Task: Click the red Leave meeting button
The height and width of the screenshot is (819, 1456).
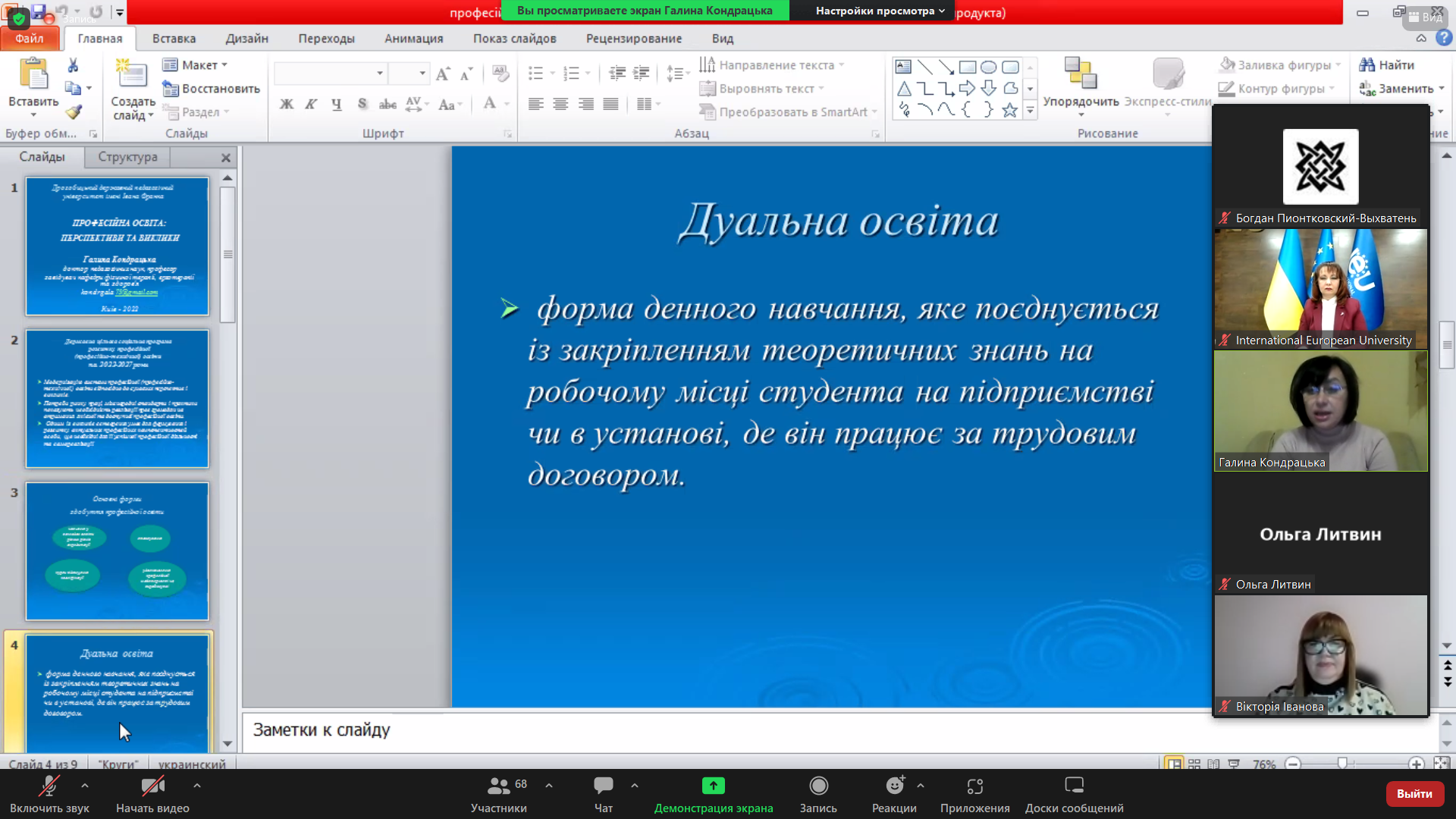Action: click(x=1414, y=793)
